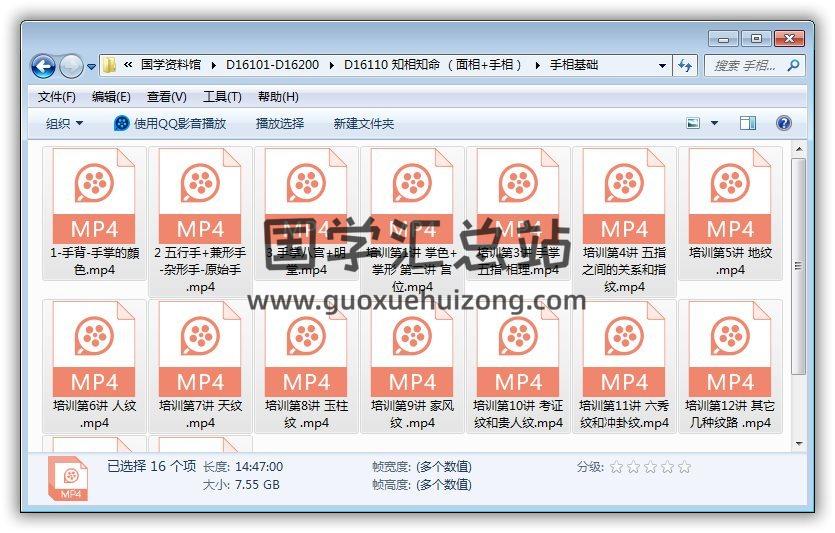835x533 pixels.
Task: Click the 新建文件夹 button
Action: coord(363,123)
